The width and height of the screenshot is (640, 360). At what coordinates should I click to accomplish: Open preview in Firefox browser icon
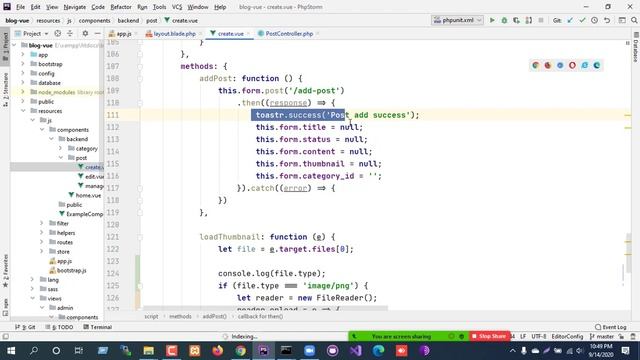[x=548, y=65]
